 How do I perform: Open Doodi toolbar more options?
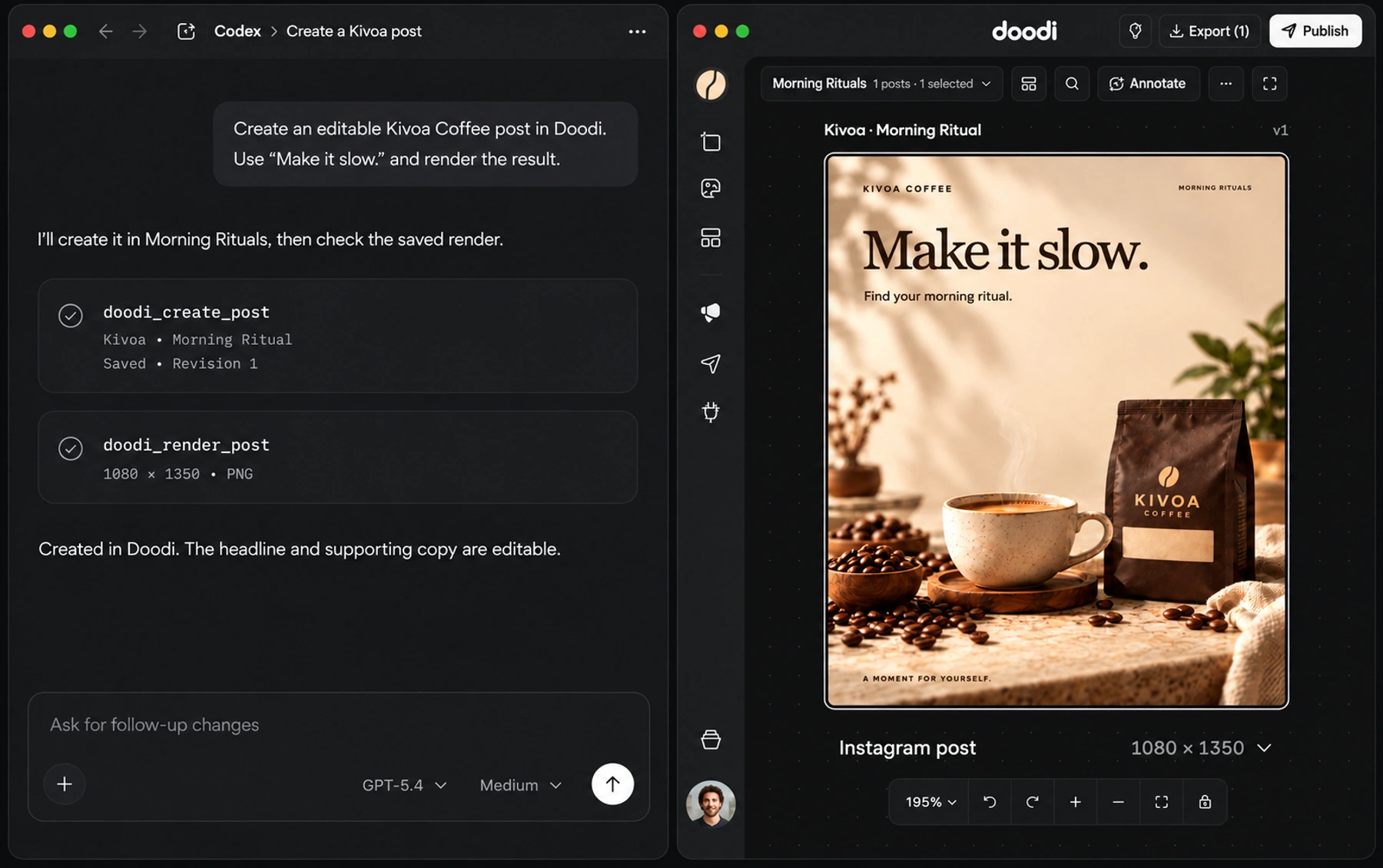(x=1225, y=84)
